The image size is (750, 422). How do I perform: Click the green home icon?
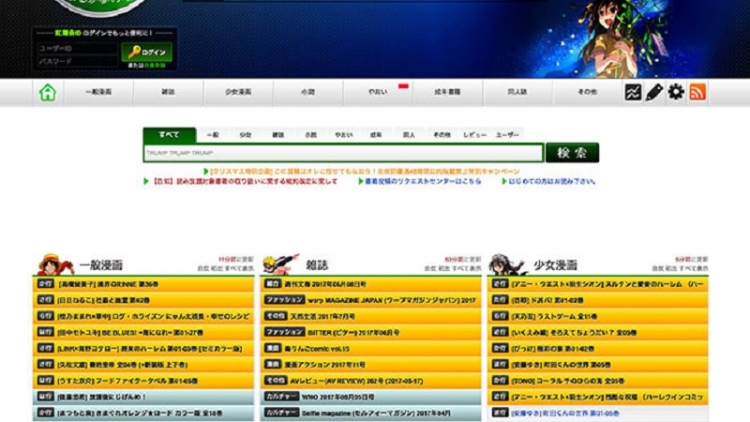pyautogui.click(x=47, y=93)
